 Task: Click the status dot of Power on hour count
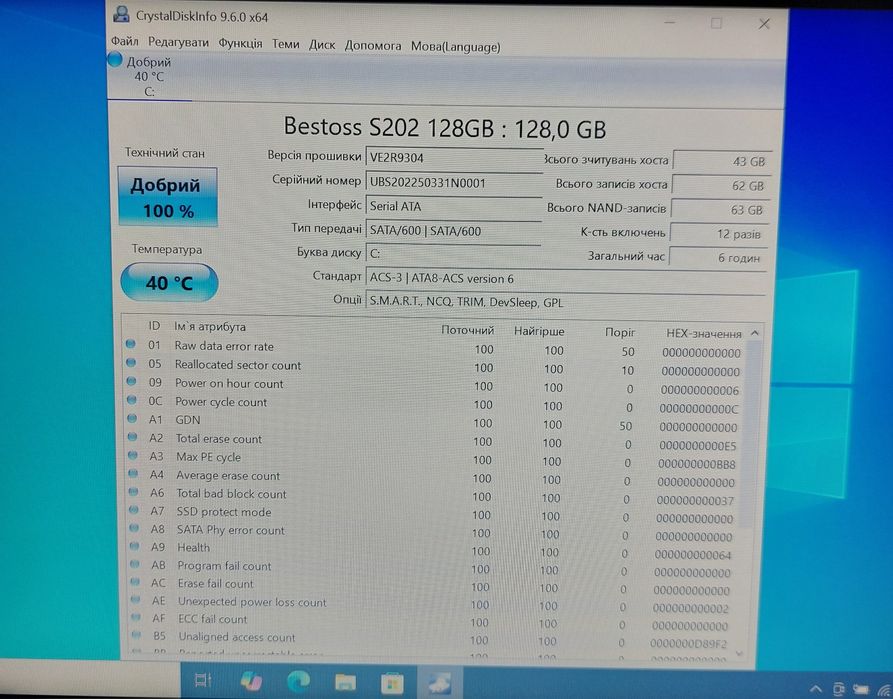pos(132,381)
